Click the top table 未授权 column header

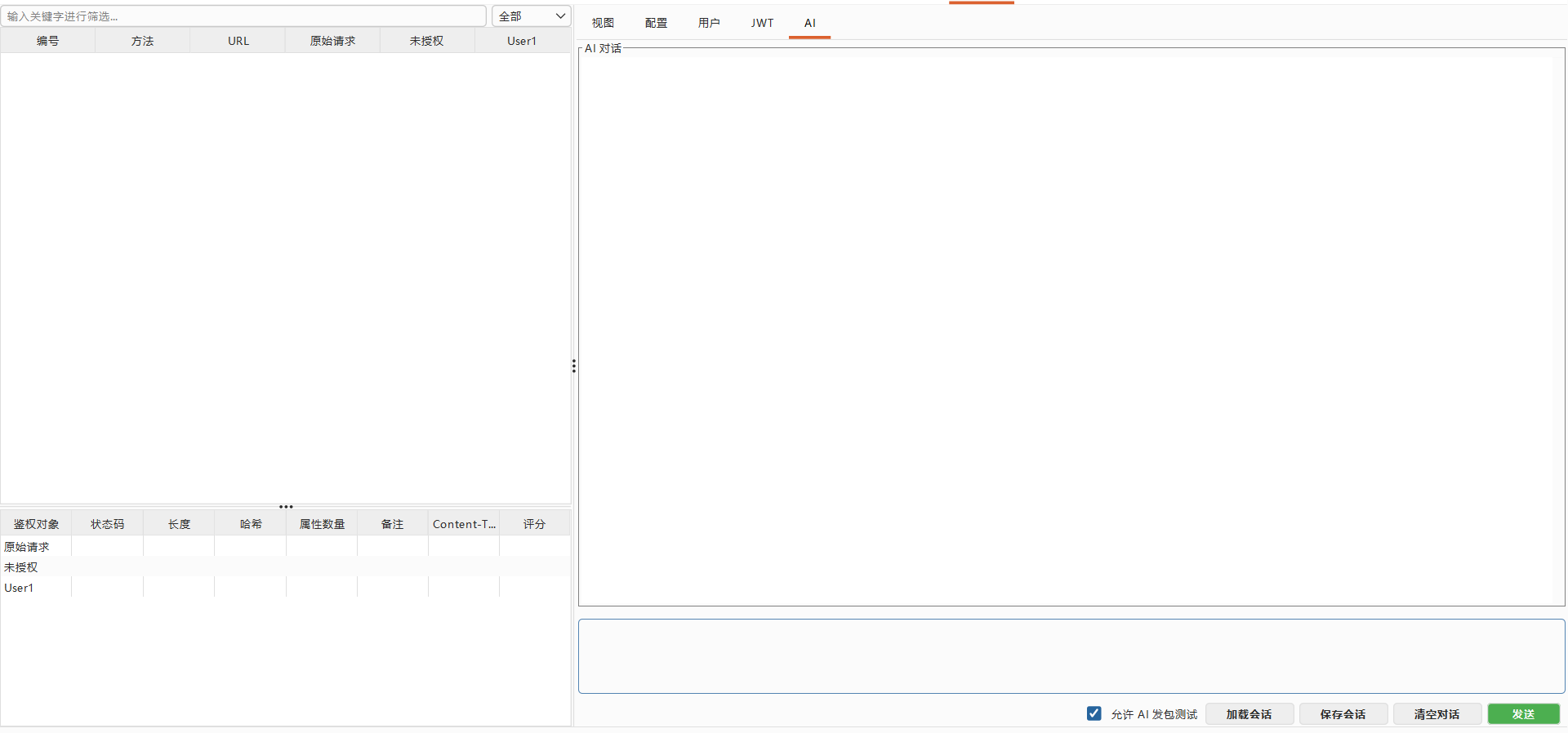tap(427, 41)
